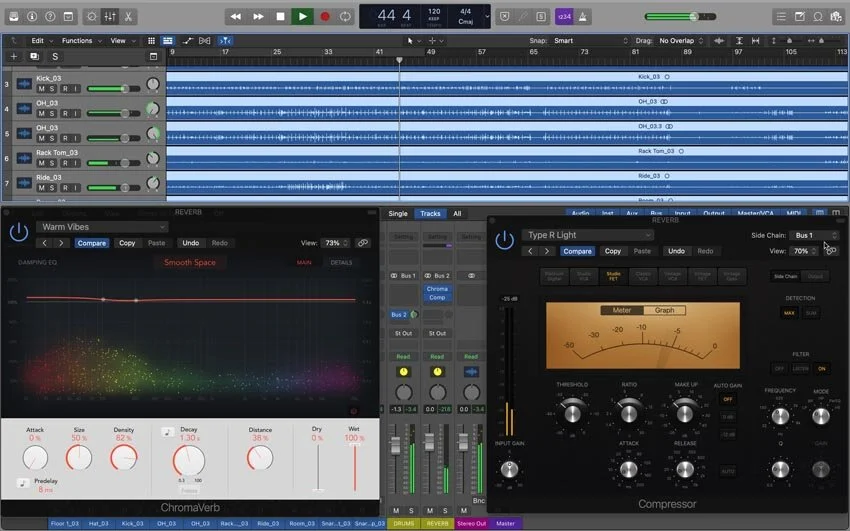850x531 pixels.
Task: Switch ChromaVerb to the DETAILS tab
Action: [x=341, y=262]
